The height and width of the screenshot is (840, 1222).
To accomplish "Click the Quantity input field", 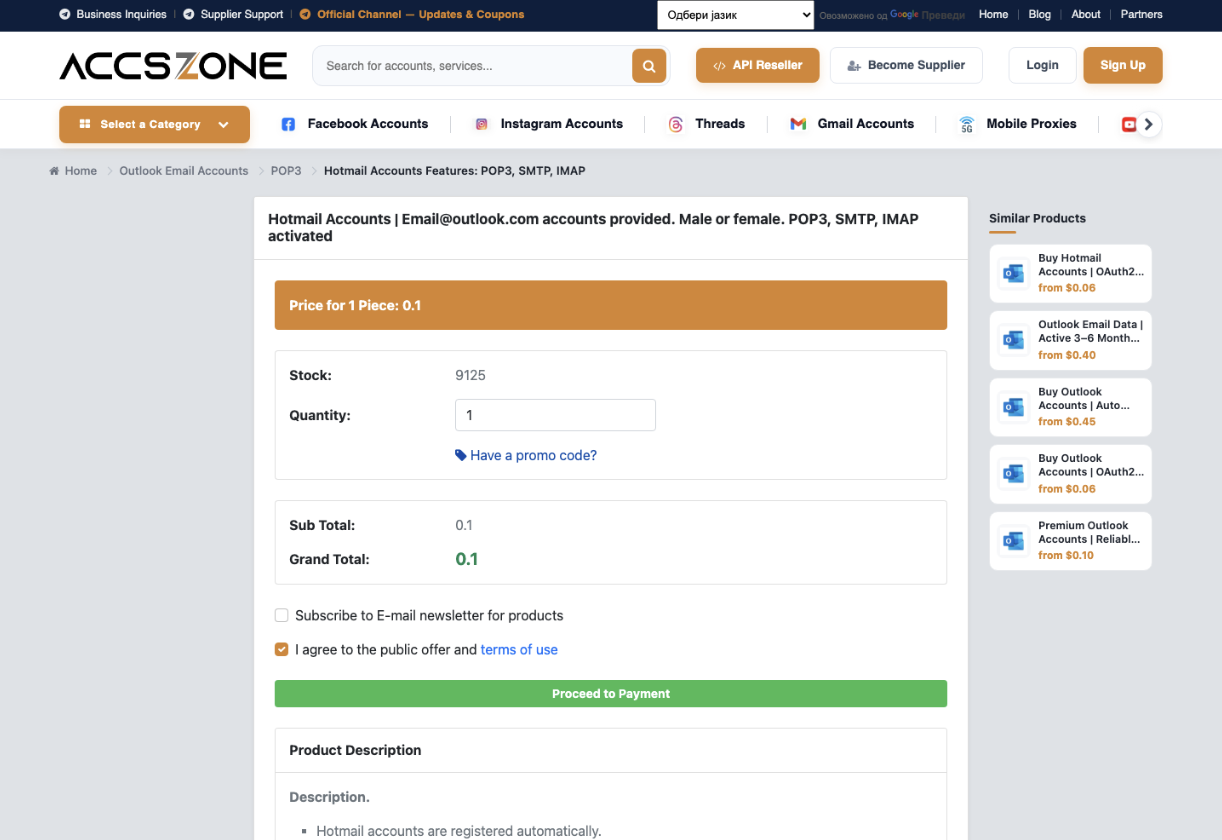I will click(x=555, y=415).
